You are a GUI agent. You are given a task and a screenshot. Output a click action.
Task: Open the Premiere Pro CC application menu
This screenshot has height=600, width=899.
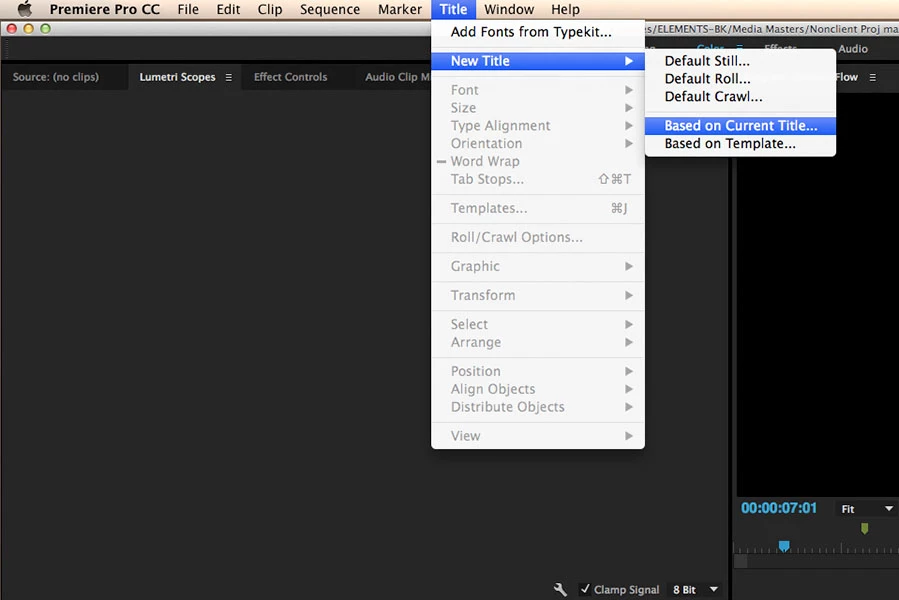tap(105, 9)
